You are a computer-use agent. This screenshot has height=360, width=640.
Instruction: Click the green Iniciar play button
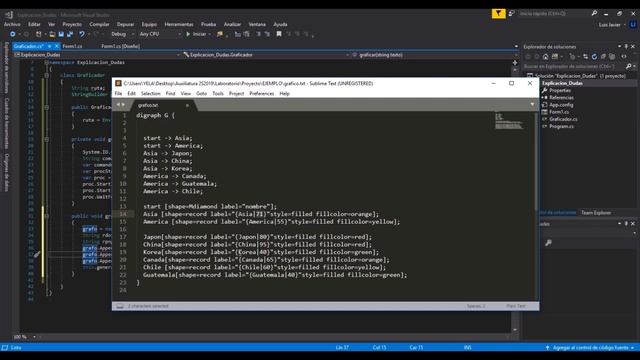tap(188, 34)
